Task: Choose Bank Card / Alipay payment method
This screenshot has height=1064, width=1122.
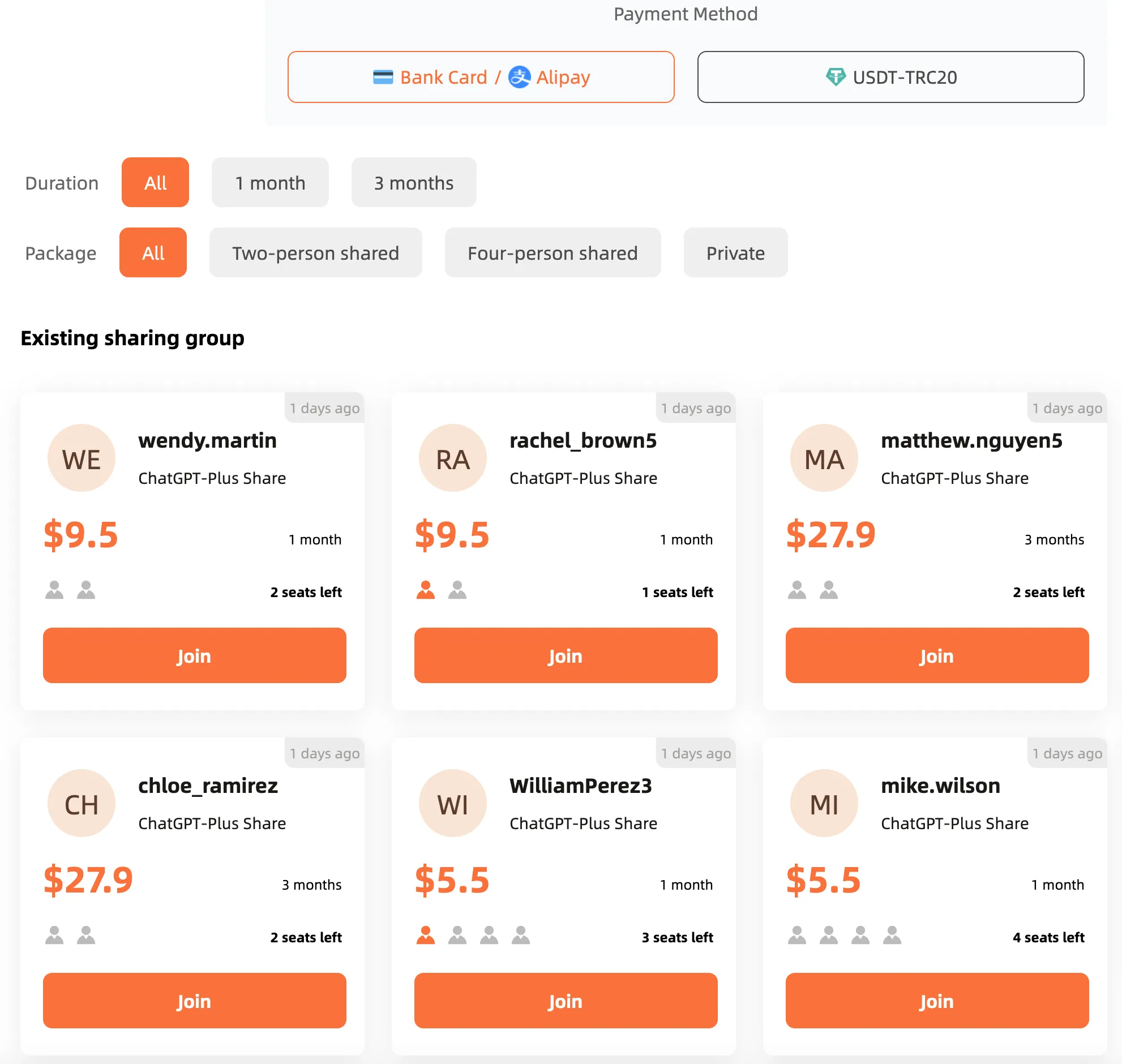Action: pyautogui.click(x=481, y=77)
